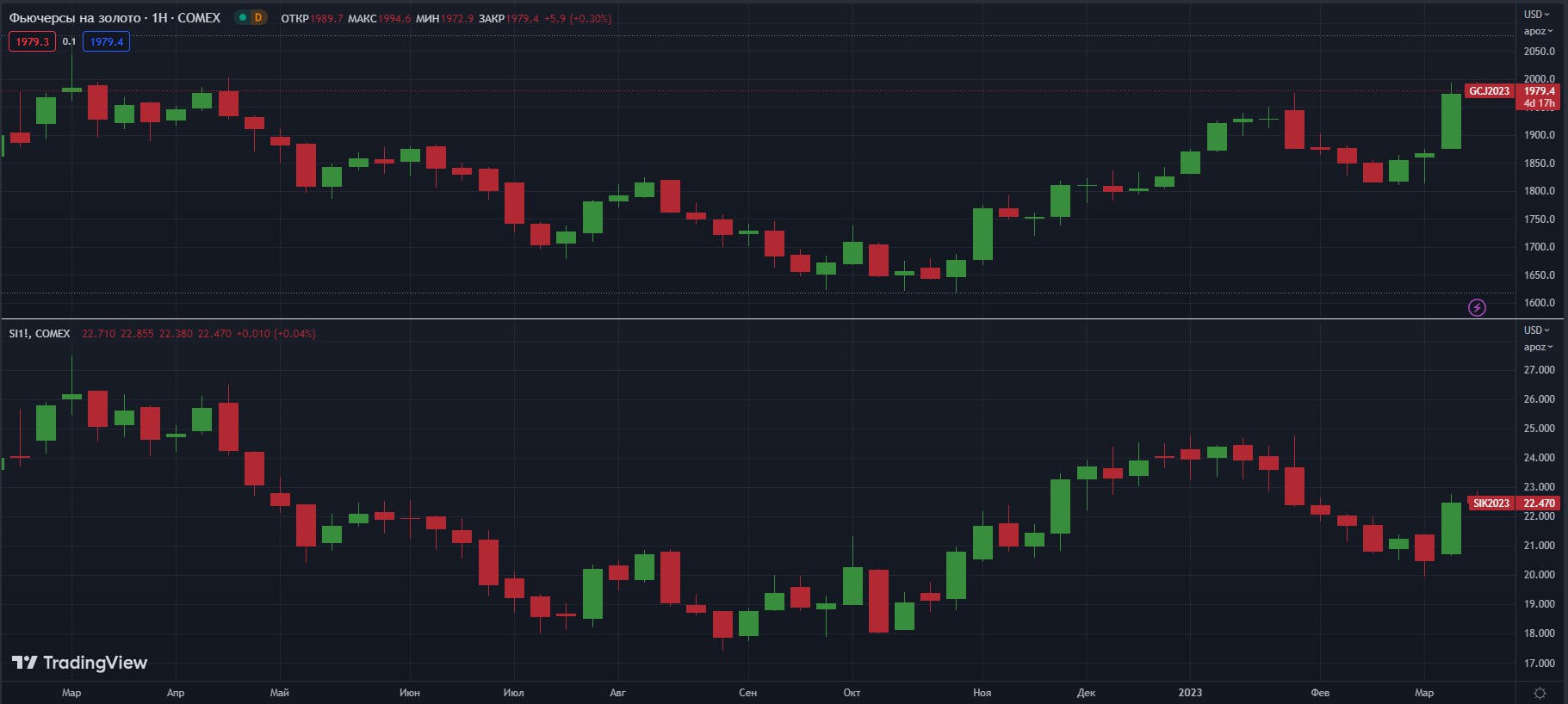Click SI1!, COMEX legend title
The image size is (1568, 704).
pos(40,333)
